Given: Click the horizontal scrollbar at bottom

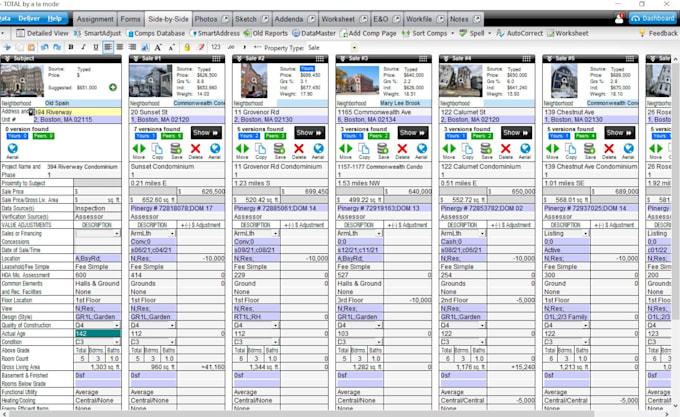Looking at the screenshot, I should (301, 414).
